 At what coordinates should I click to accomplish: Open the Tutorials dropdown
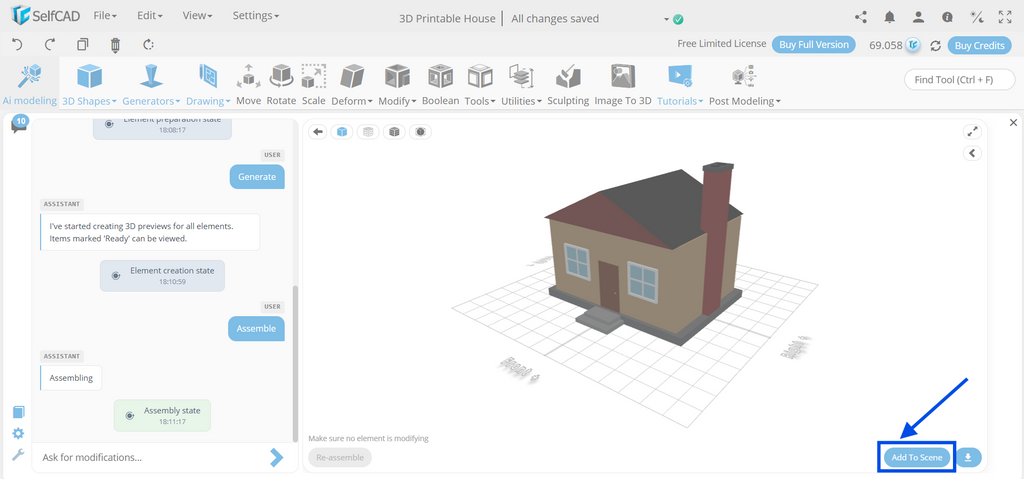tap(680, 85)
